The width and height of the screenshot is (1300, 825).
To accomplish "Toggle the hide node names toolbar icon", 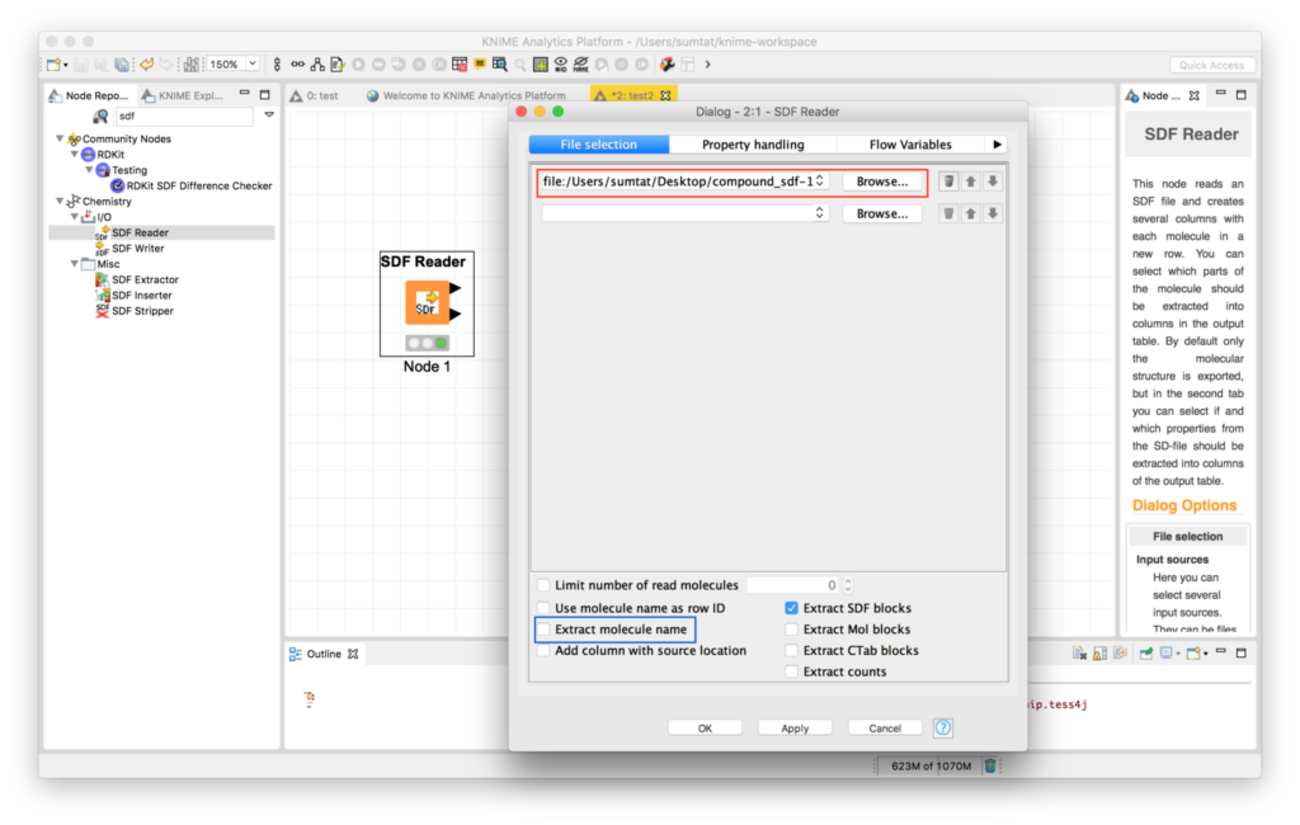I will (581, 64).
